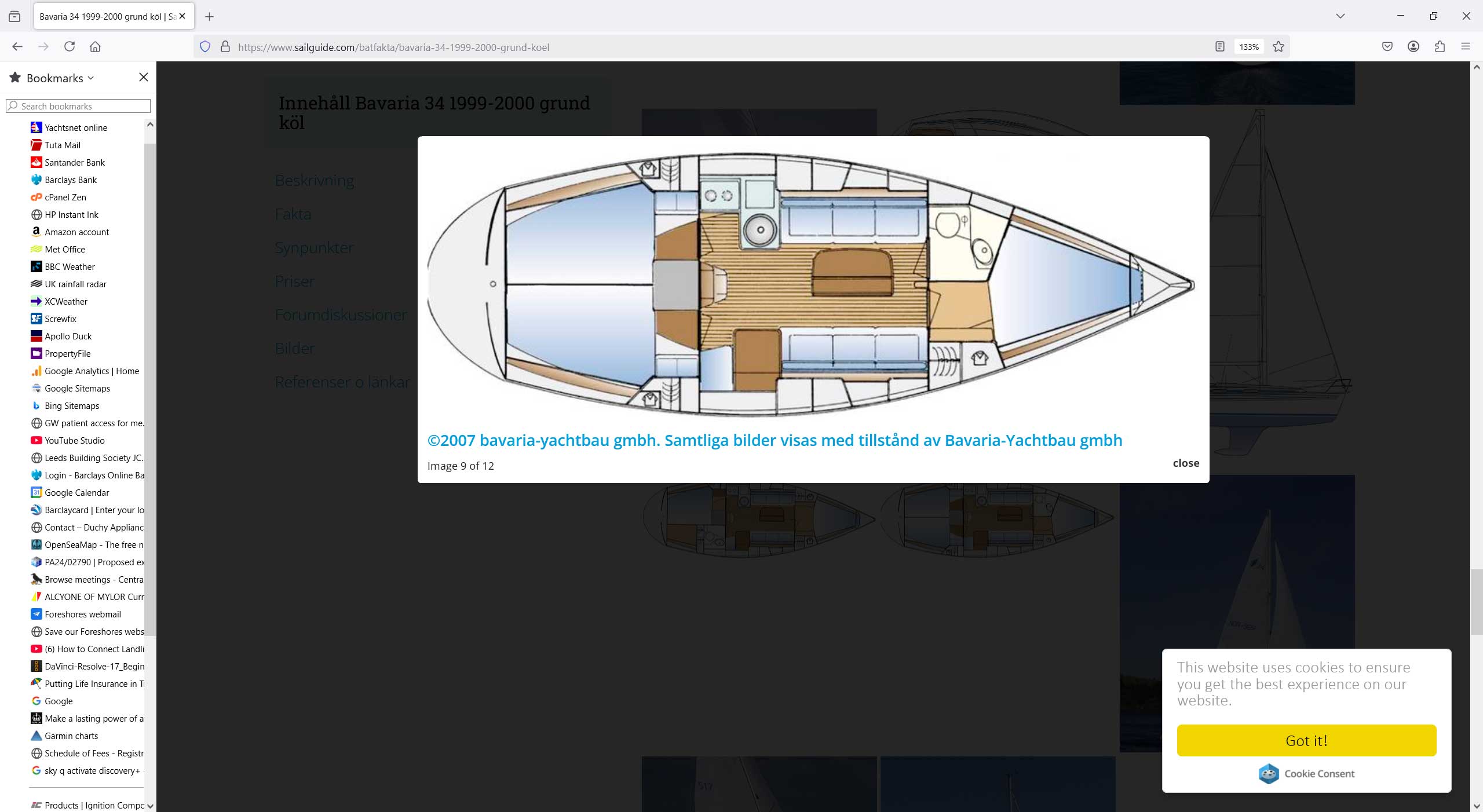View site security padlock details
This screenshot has width=1483, height=812.
(225, 47)
